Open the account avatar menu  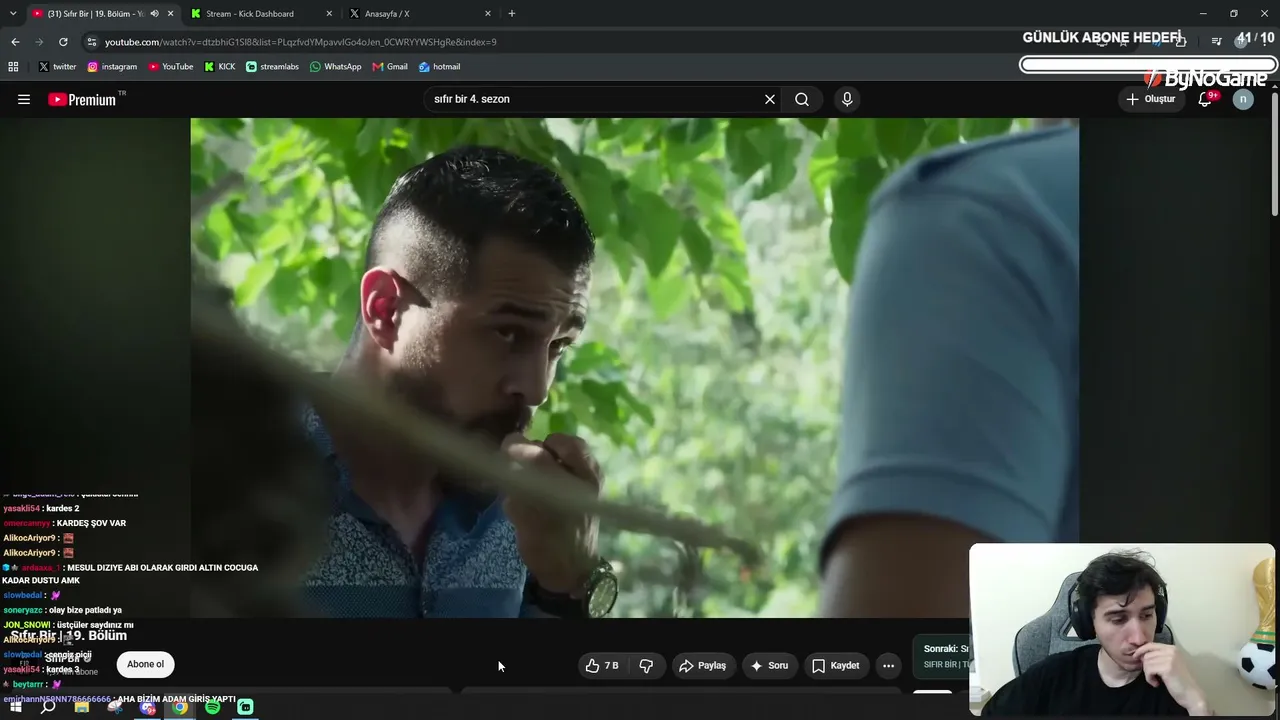[1243, 99]
